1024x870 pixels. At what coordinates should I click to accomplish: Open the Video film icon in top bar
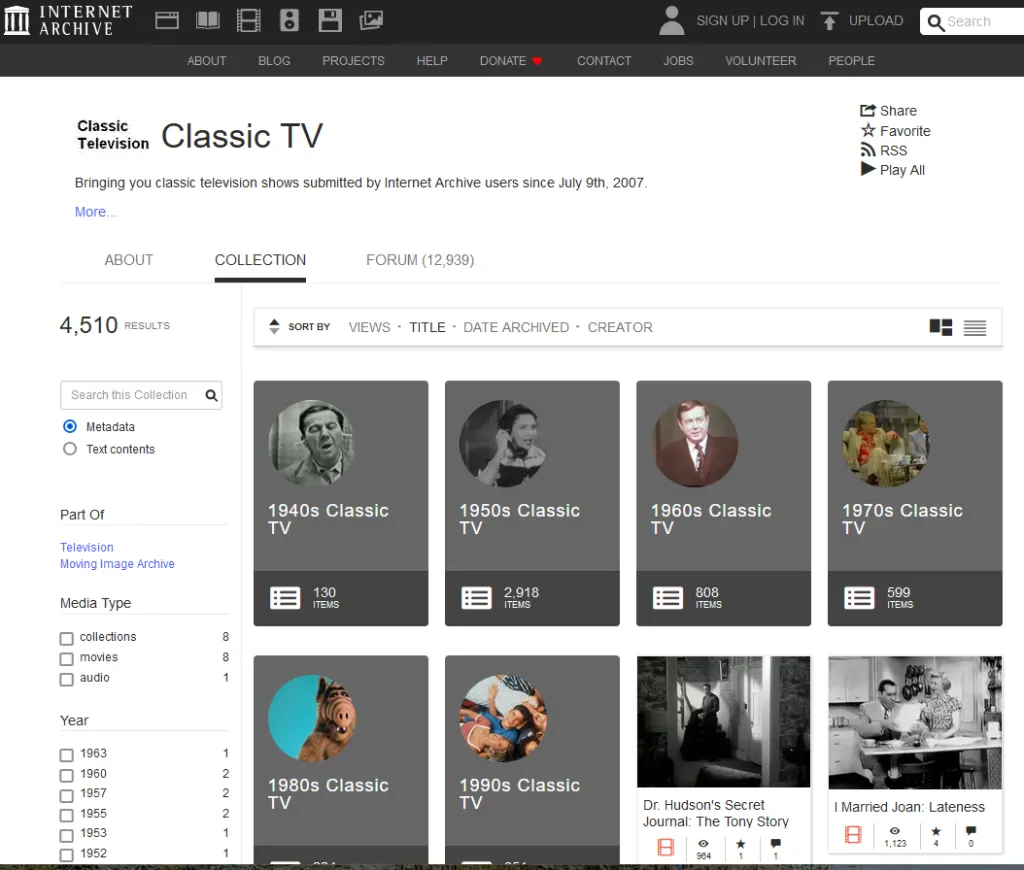pos(249,20)
